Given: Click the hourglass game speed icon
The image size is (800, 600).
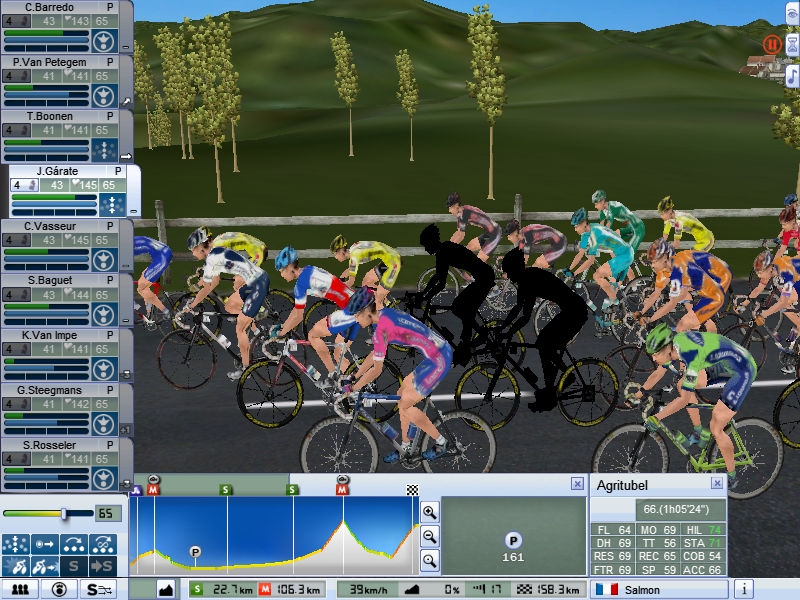Looking at the screenshot, I should tap(792, 44).
